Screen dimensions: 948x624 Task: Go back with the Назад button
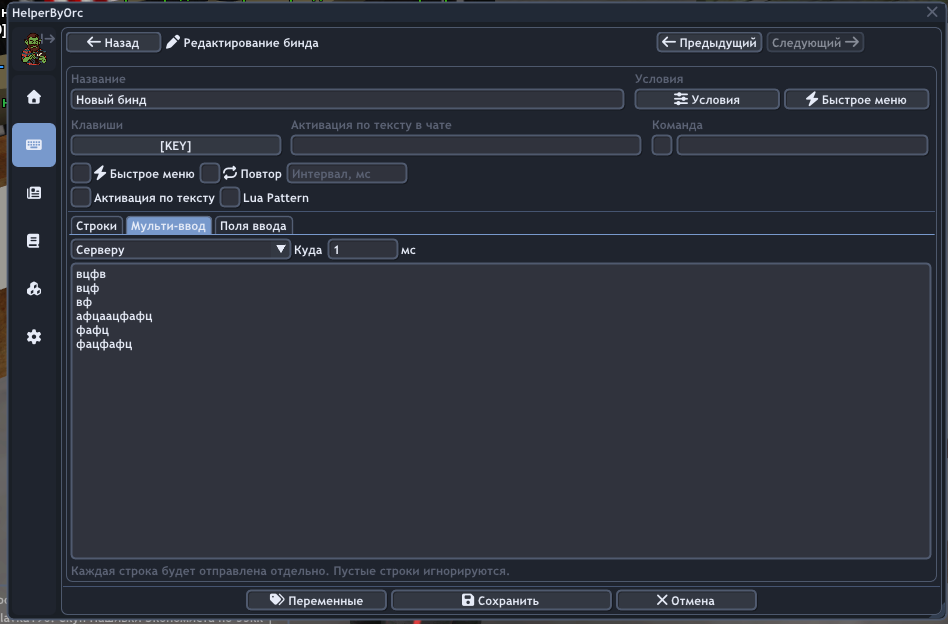[113, 42]
